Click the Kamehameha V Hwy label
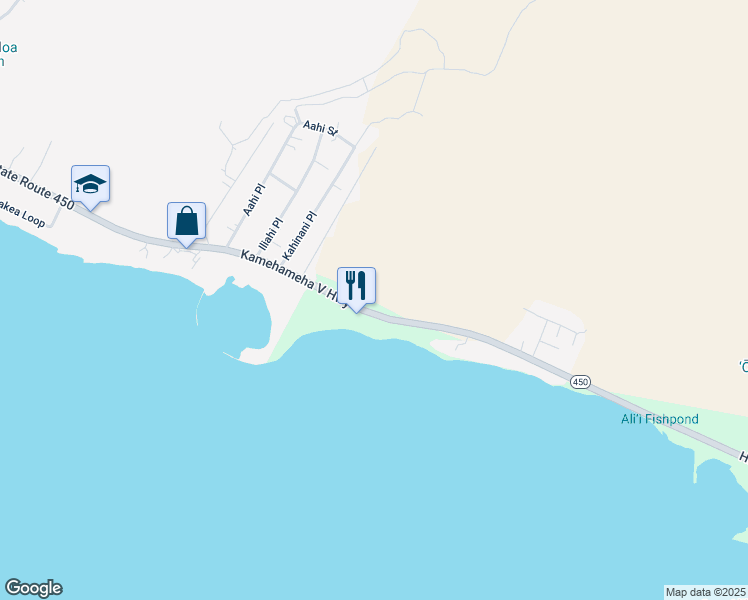The height and width of the screenshot is (600, 748). 293,275
